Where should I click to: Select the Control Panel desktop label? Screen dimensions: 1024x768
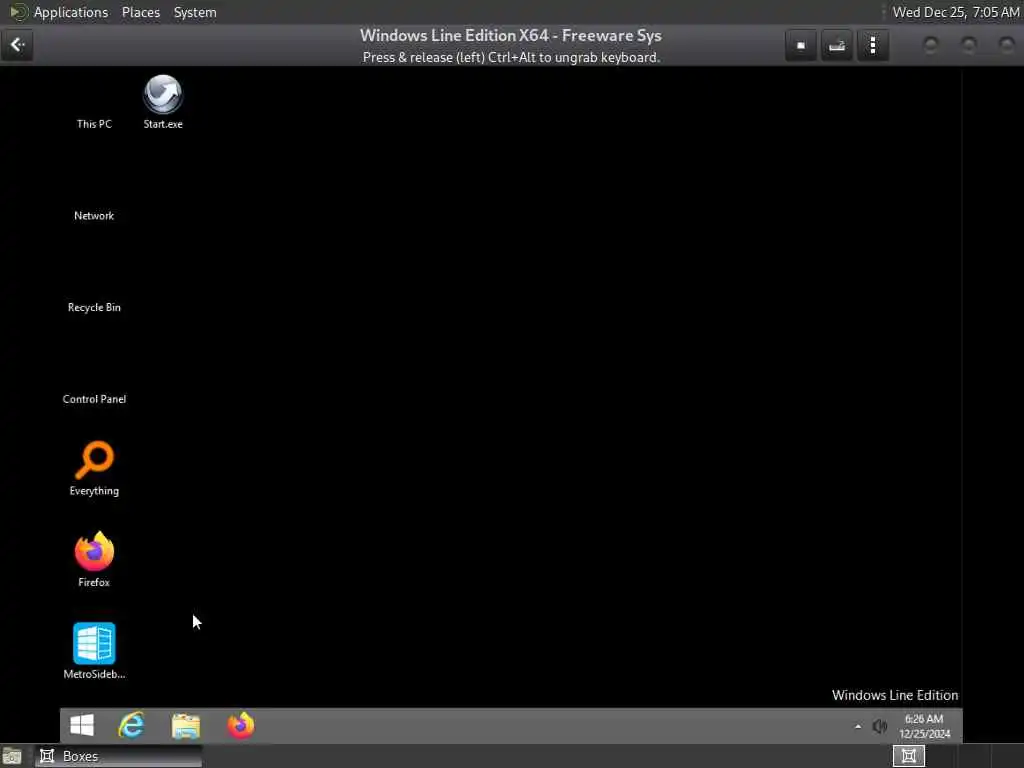click(94, 399)
